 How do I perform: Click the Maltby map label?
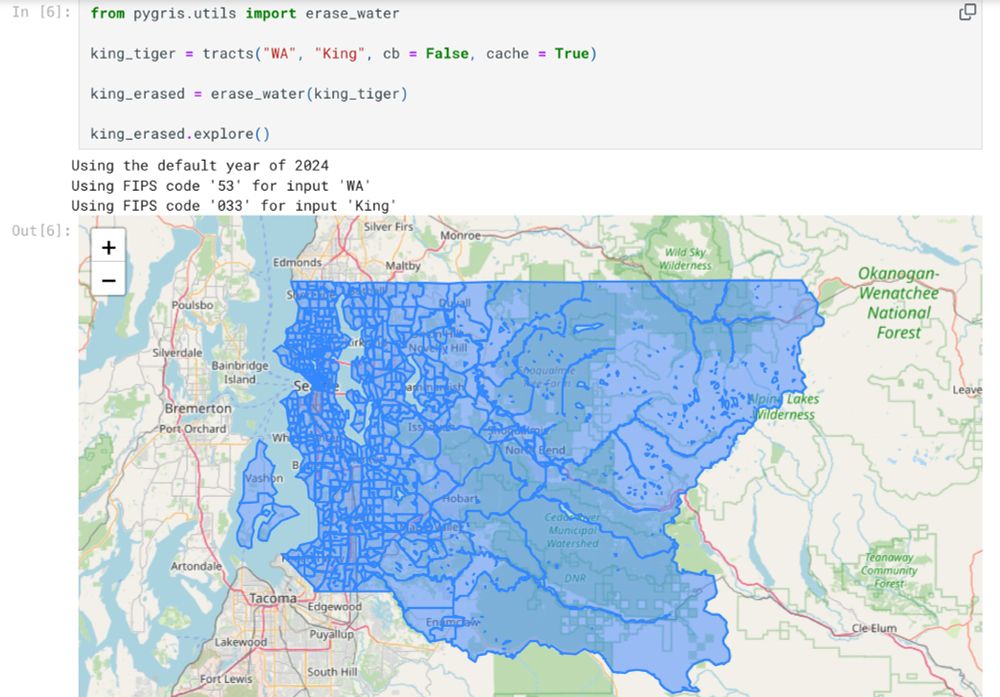click(x=403, y=266)
